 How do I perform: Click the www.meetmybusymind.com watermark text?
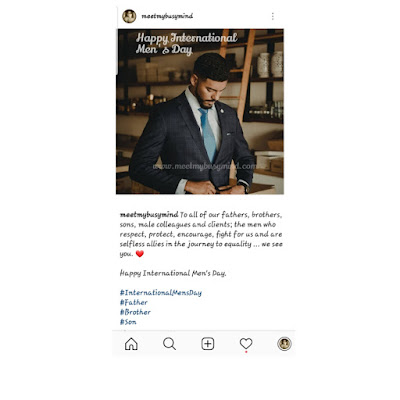(205, 166)
